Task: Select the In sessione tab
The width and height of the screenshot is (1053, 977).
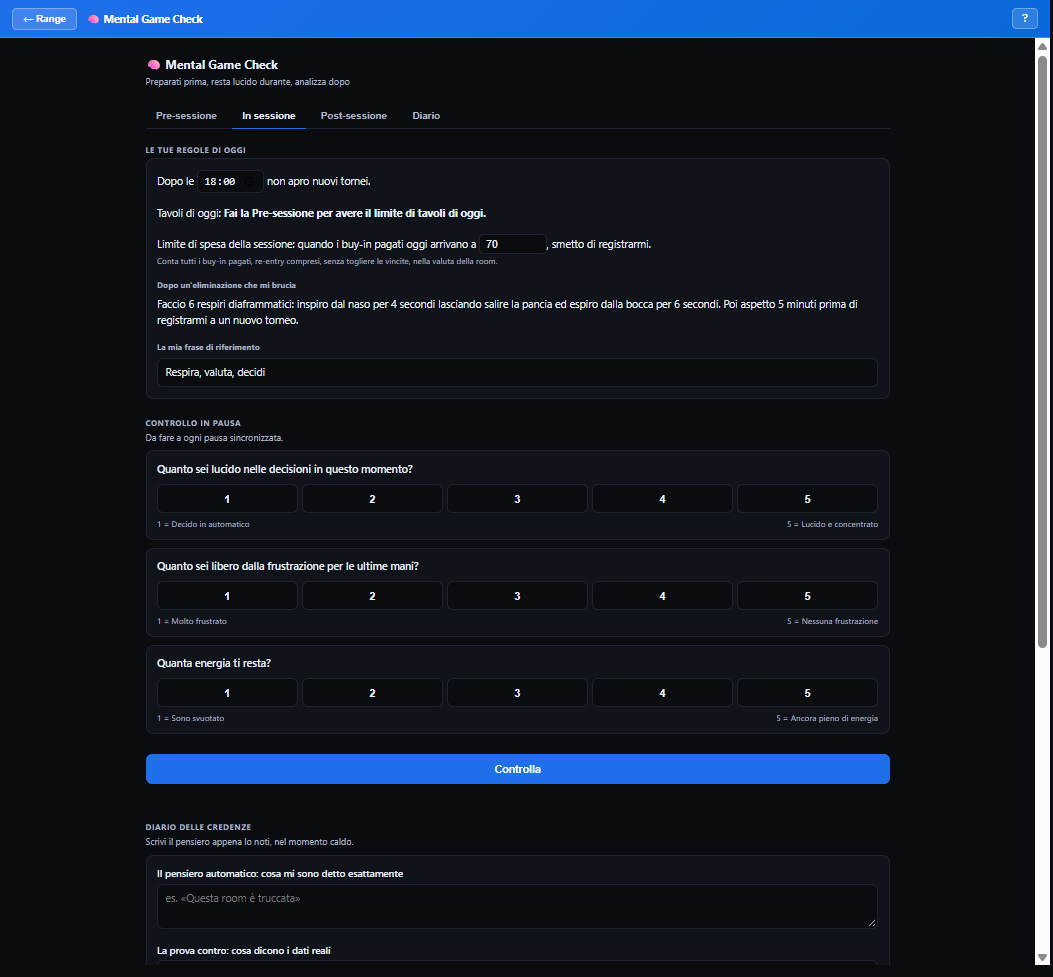Action: (269, 115)
